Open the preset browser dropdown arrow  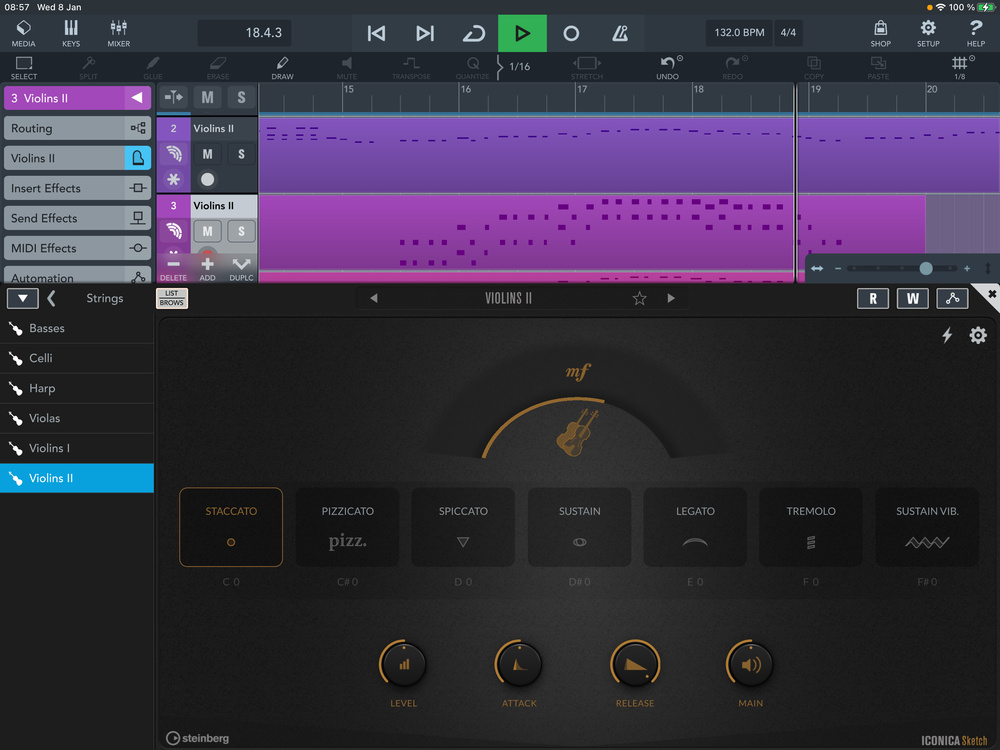[x=23, y=298]
